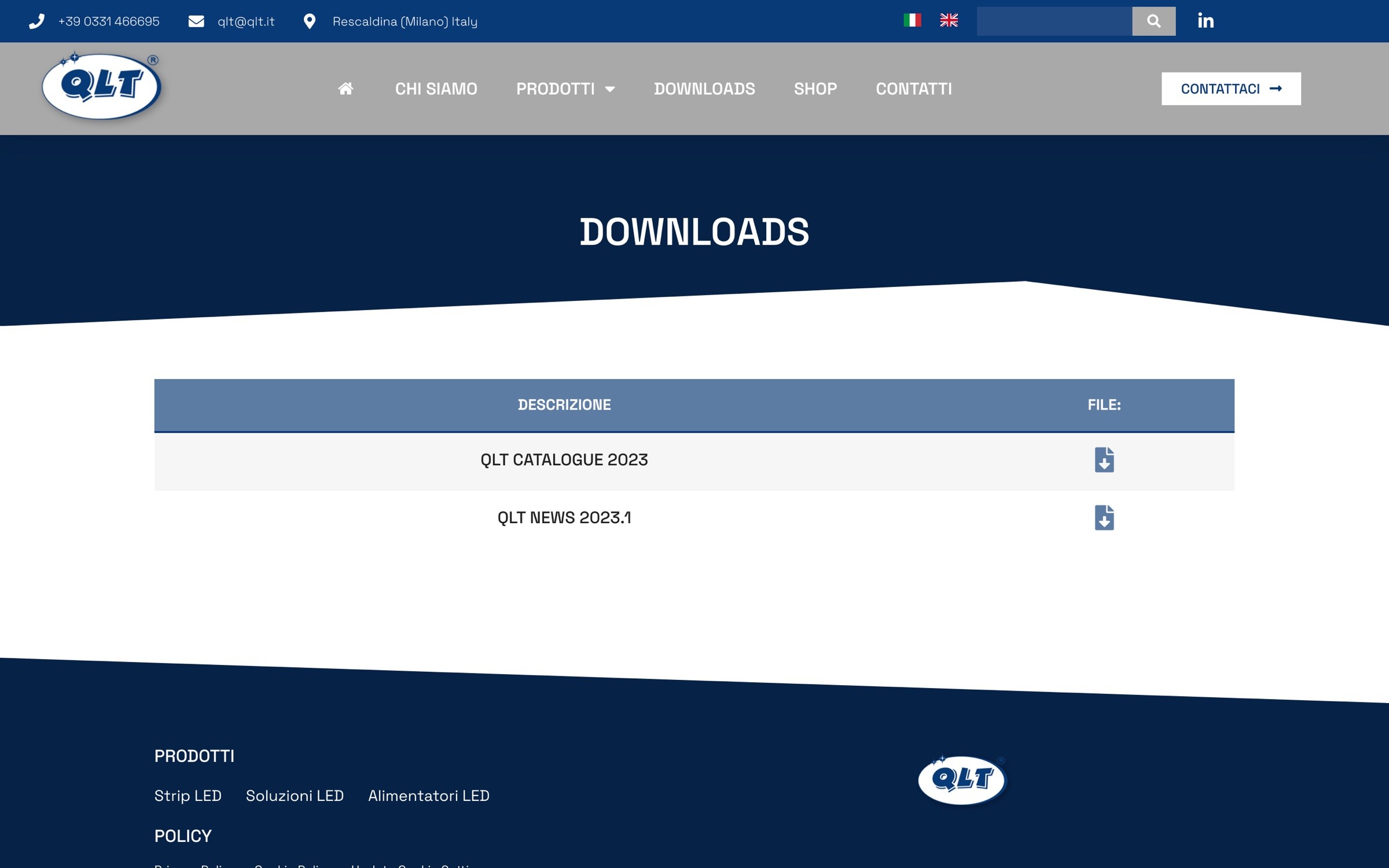1389x868 pixels.
Task: Click the envelope email icon
Action: 196,21
